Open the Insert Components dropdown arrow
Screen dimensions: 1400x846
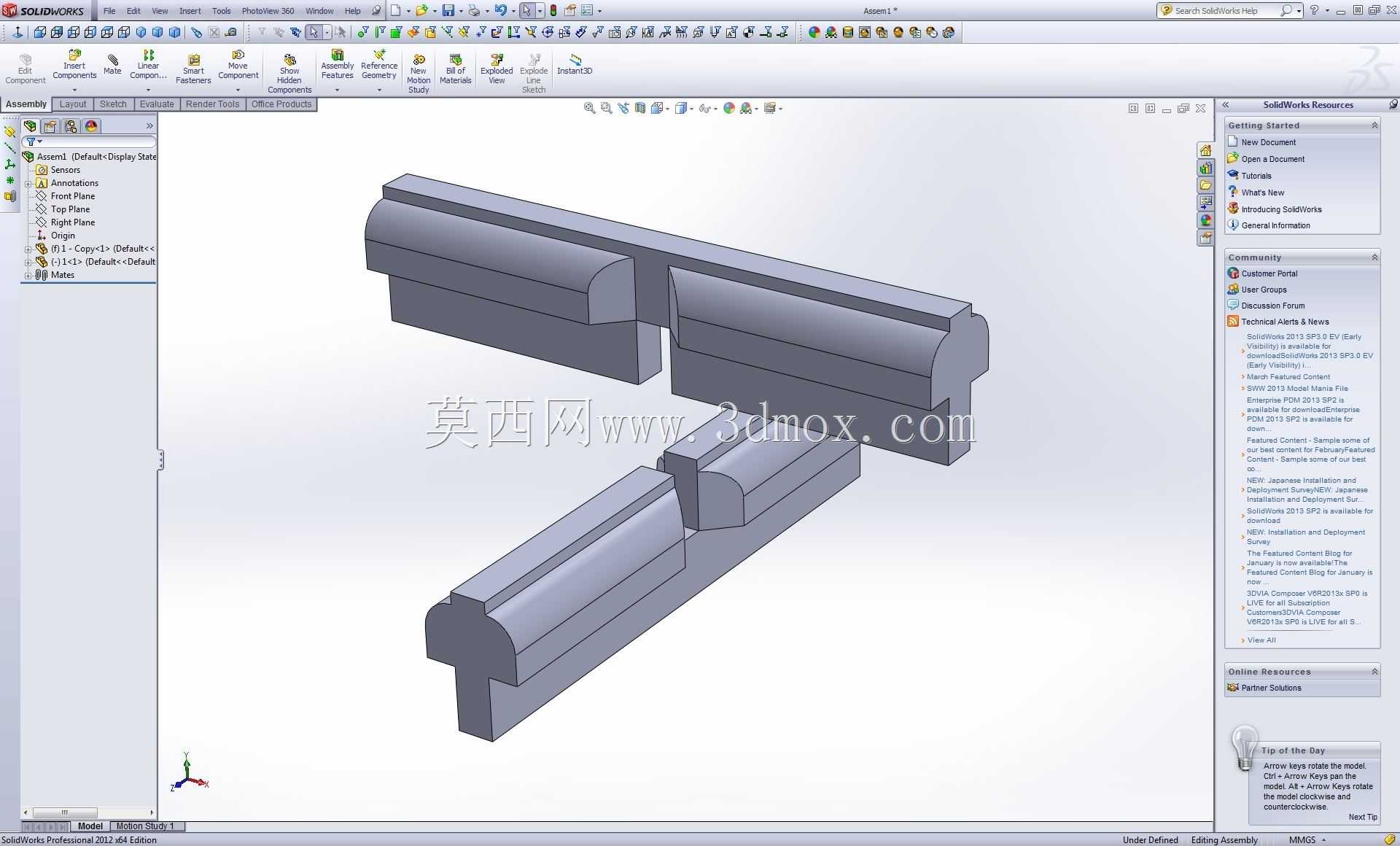click(74, 90)
